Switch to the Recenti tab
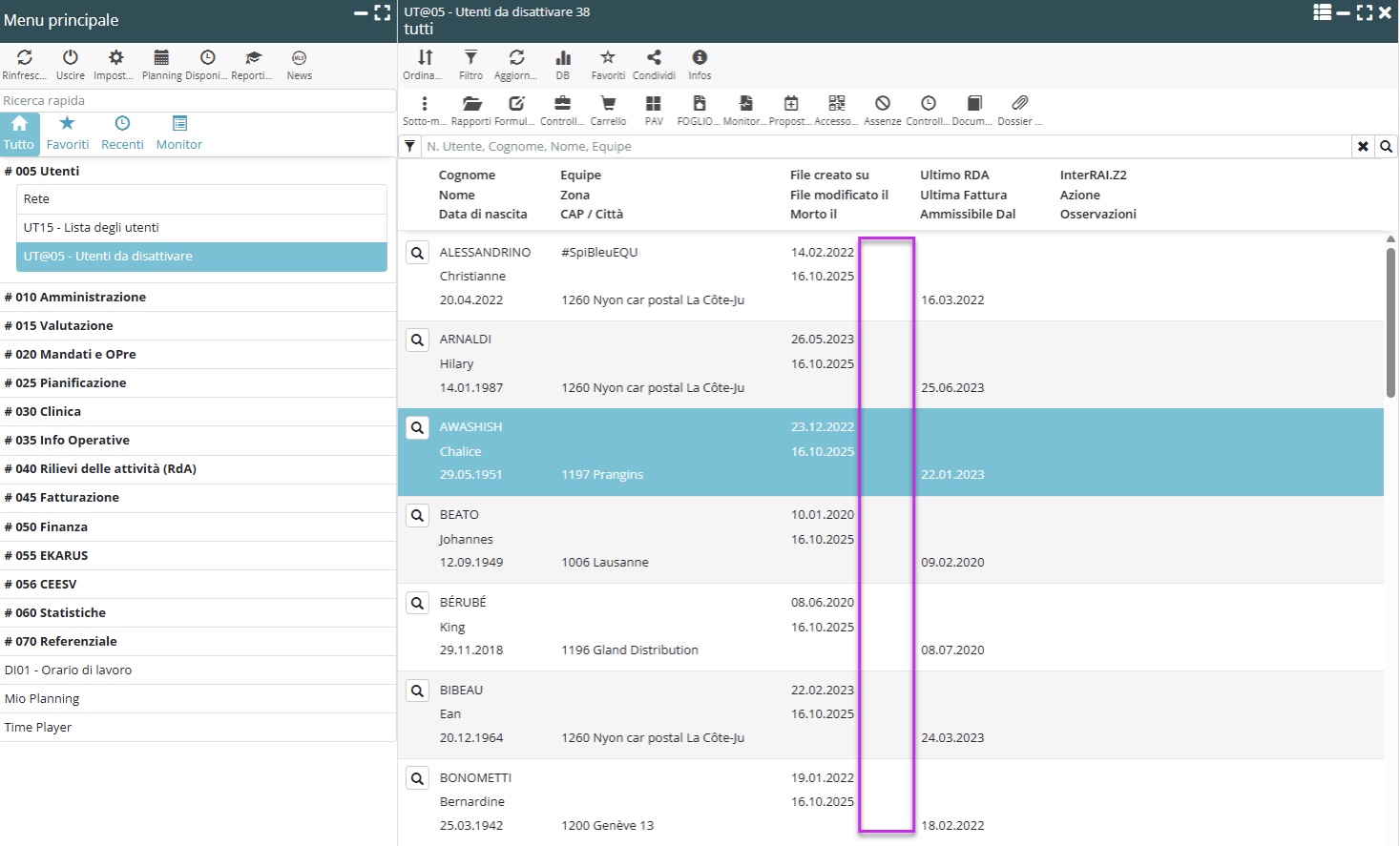Screen dimensions: 1400x846 tap(122, 134)
